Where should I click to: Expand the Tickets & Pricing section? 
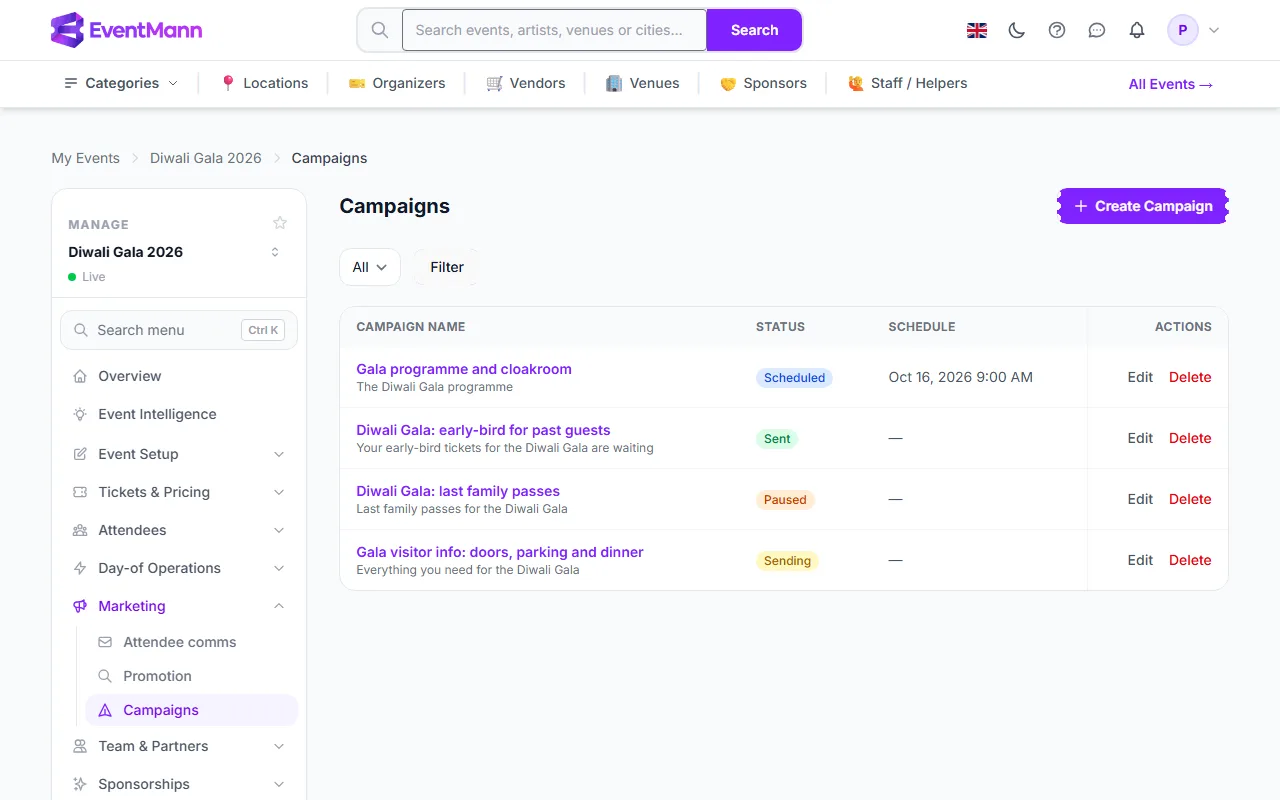tap(179, 492)
